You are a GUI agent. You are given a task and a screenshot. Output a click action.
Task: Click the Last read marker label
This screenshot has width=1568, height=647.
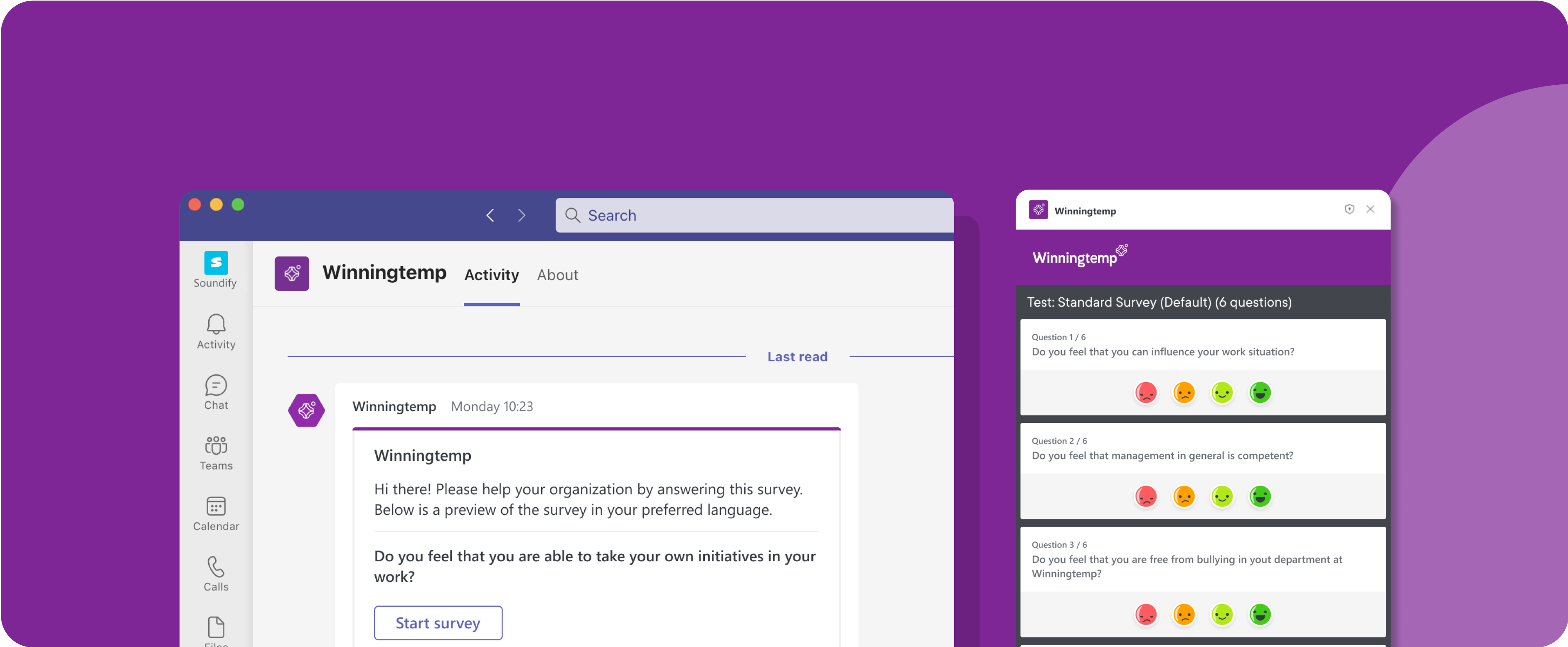(797, 356)
